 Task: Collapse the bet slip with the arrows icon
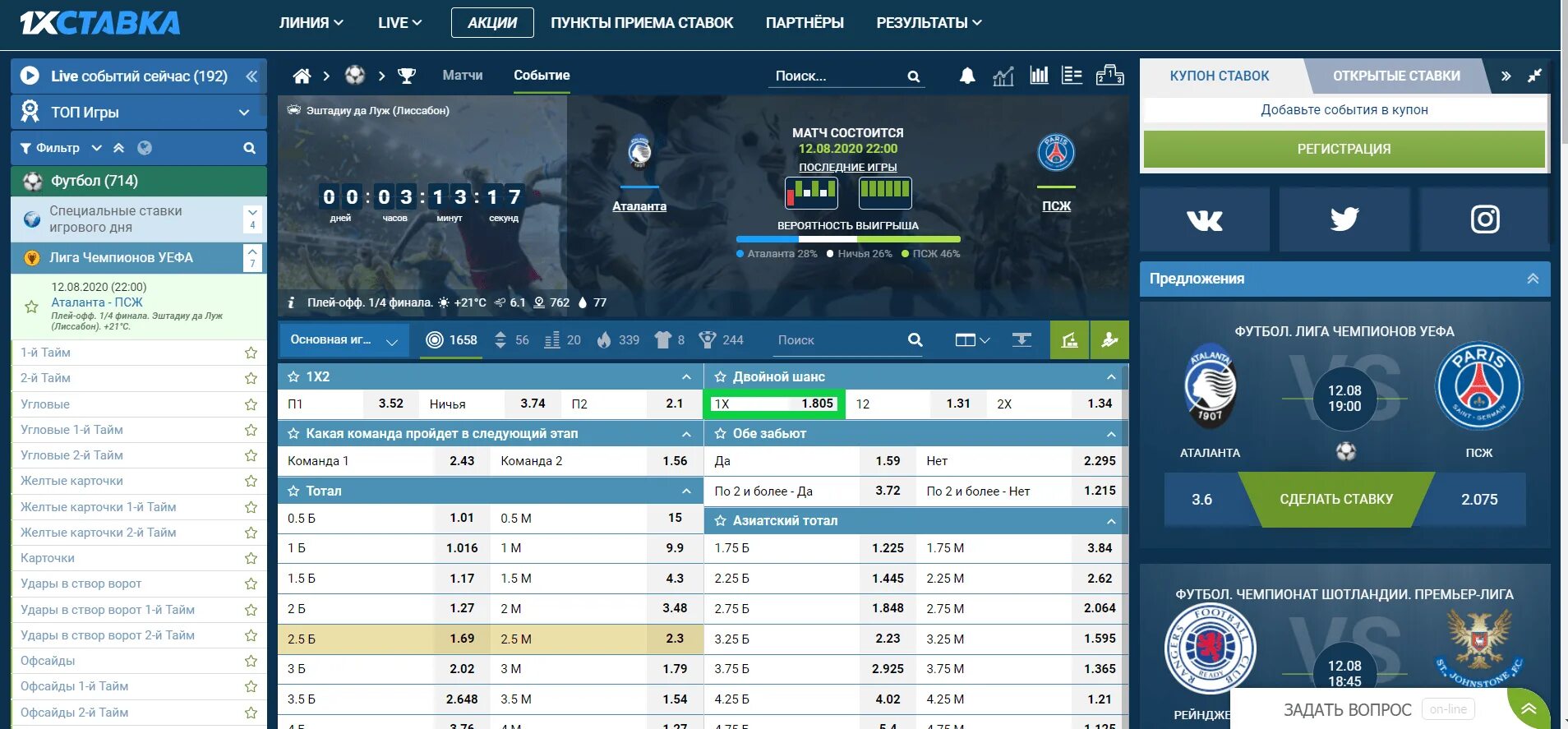[x=1534, y=76]
